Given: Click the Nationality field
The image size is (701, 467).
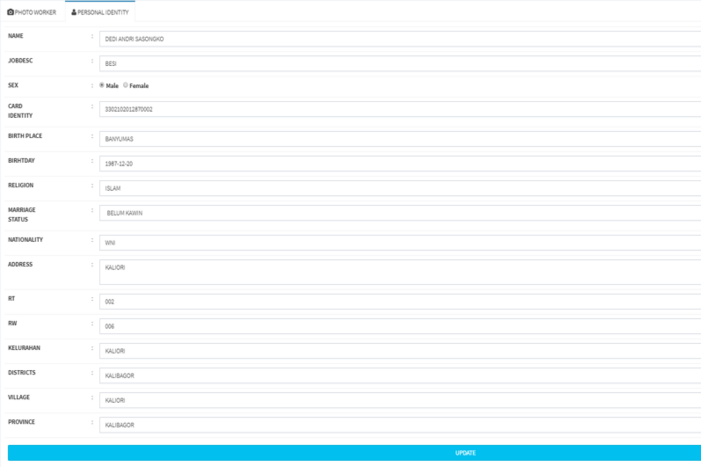Looking at the screenshot, I should (400, 243).
